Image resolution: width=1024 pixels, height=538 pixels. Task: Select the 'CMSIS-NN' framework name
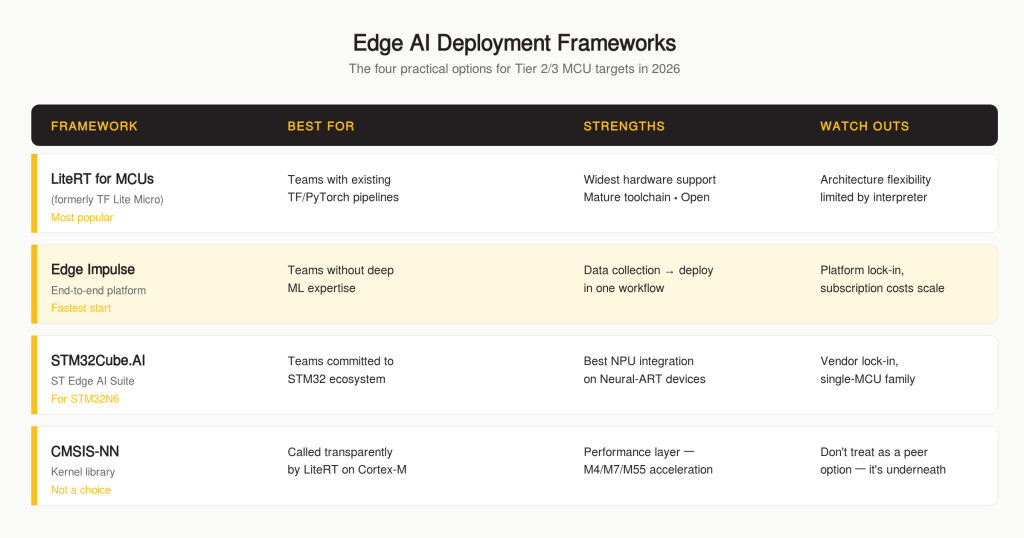pos(85,451)
